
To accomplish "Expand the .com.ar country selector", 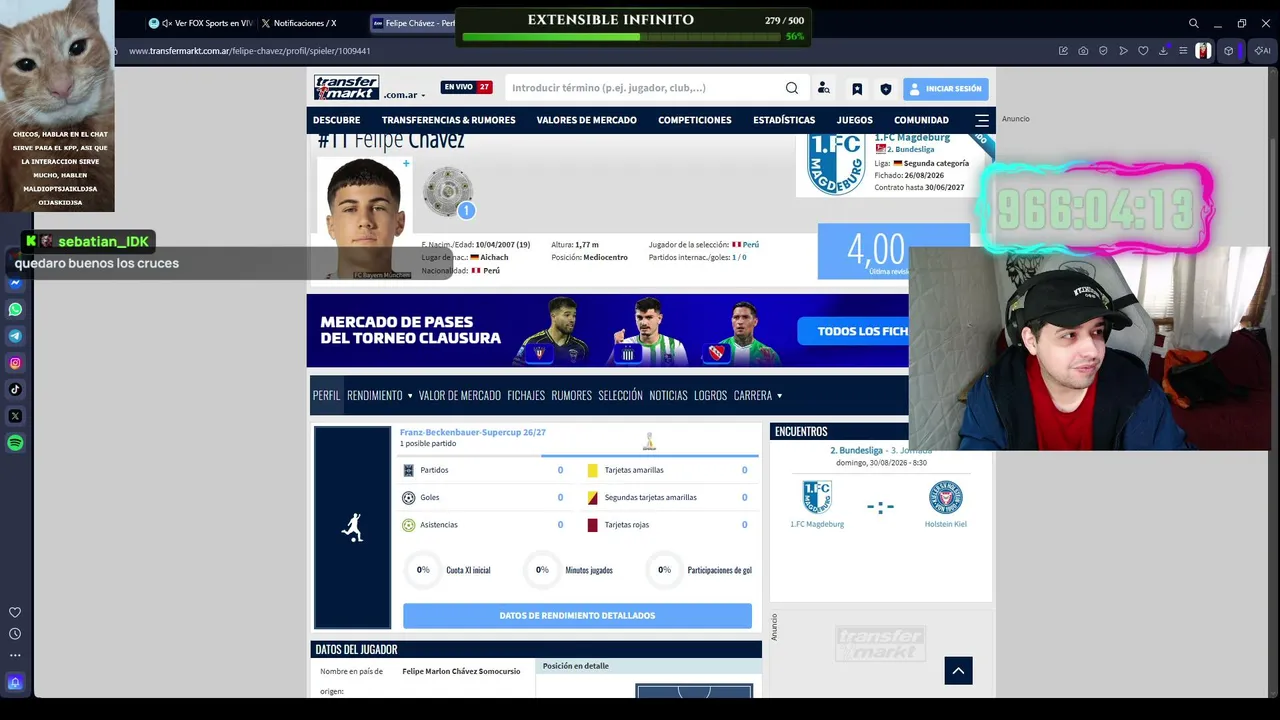I will [405, 95].
